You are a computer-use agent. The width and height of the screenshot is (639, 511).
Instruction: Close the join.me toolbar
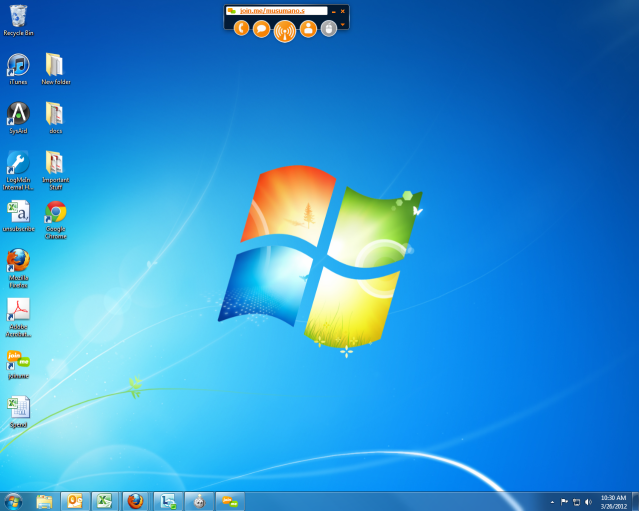click(x=343, y=11)
